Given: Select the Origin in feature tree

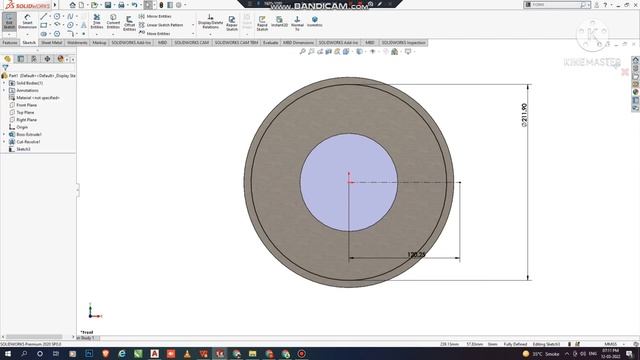Looking at the screenshot, I should (18, 127).
